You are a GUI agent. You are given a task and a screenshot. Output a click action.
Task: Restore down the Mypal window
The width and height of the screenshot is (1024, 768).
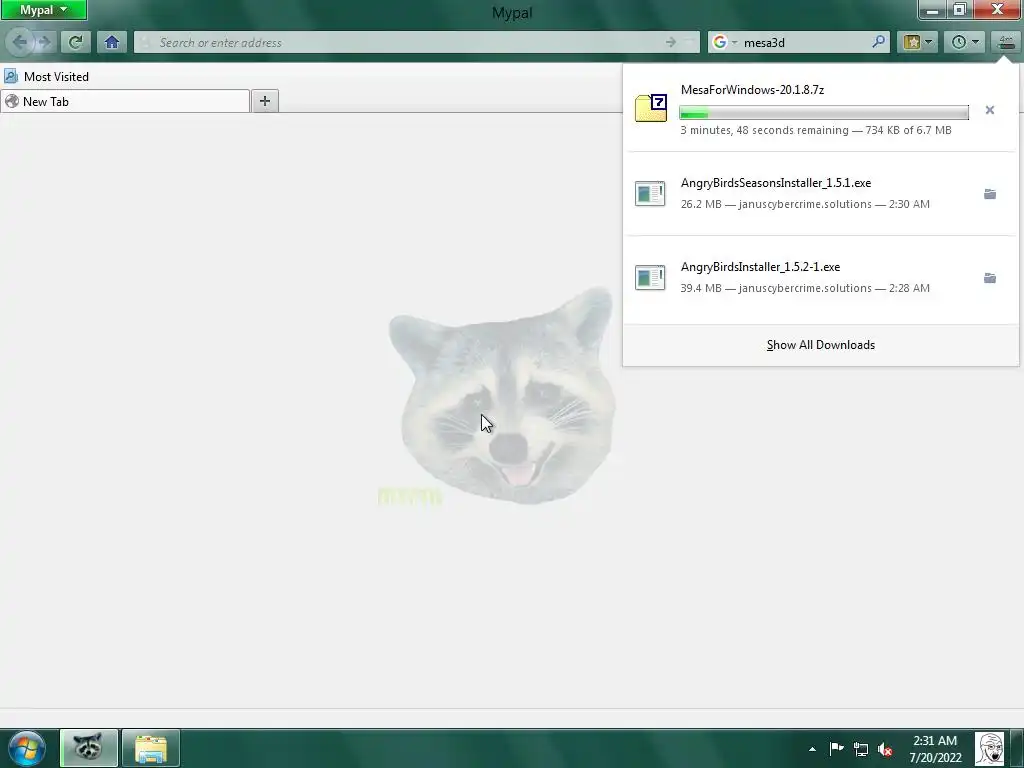coord(959,9)
